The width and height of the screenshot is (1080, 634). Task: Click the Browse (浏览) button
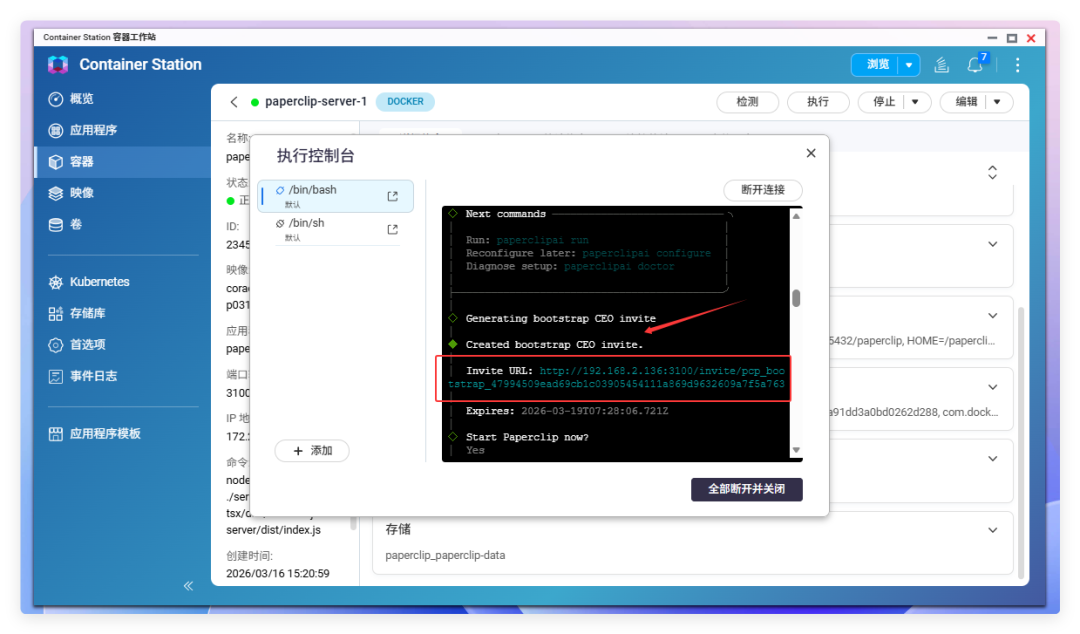click(877, 65)
